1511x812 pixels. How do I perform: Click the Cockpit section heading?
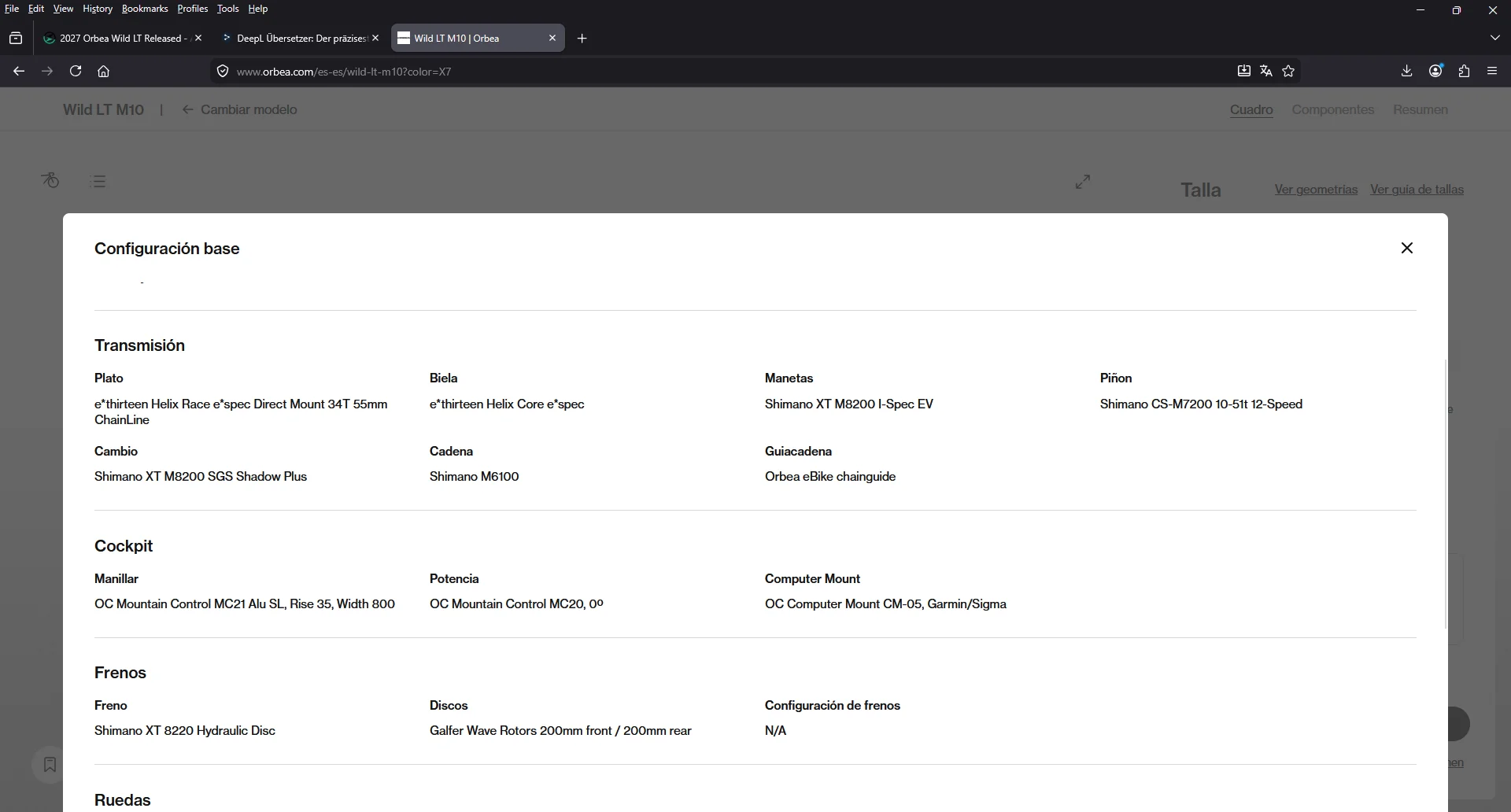coord(124,546)
